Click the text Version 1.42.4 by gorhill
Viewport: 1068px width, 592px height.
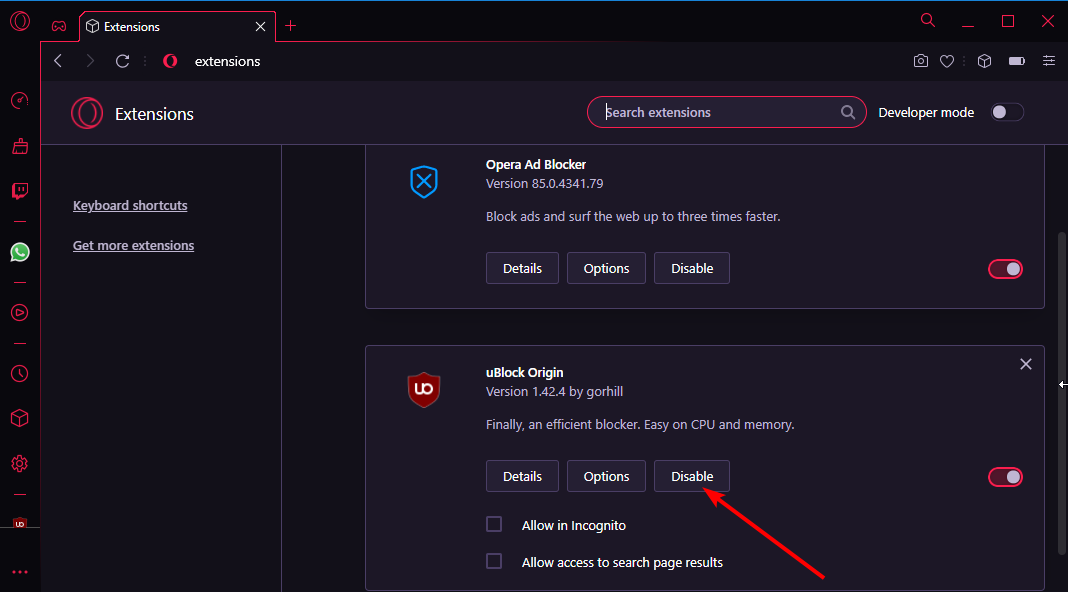554,392
